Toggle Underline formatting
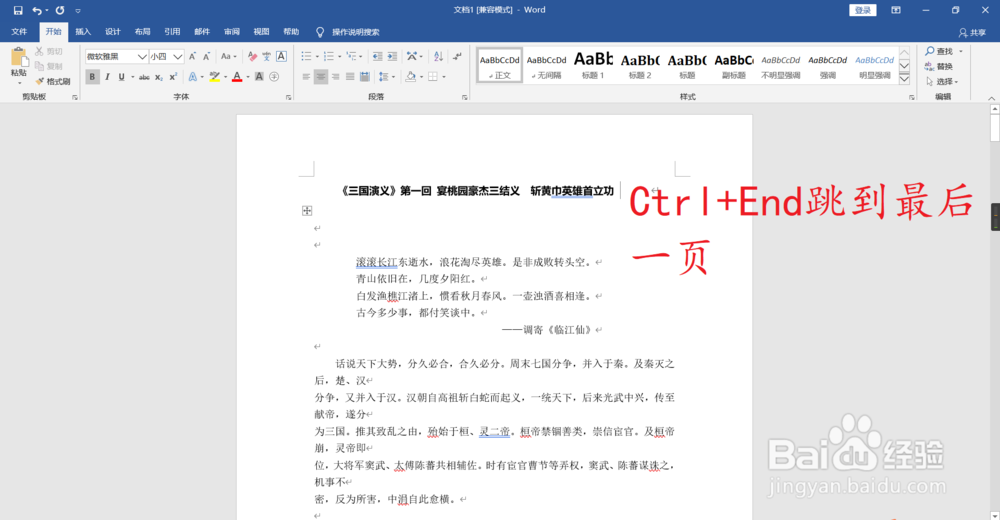This screenshot has width=1000, height=520. (121, 77)
